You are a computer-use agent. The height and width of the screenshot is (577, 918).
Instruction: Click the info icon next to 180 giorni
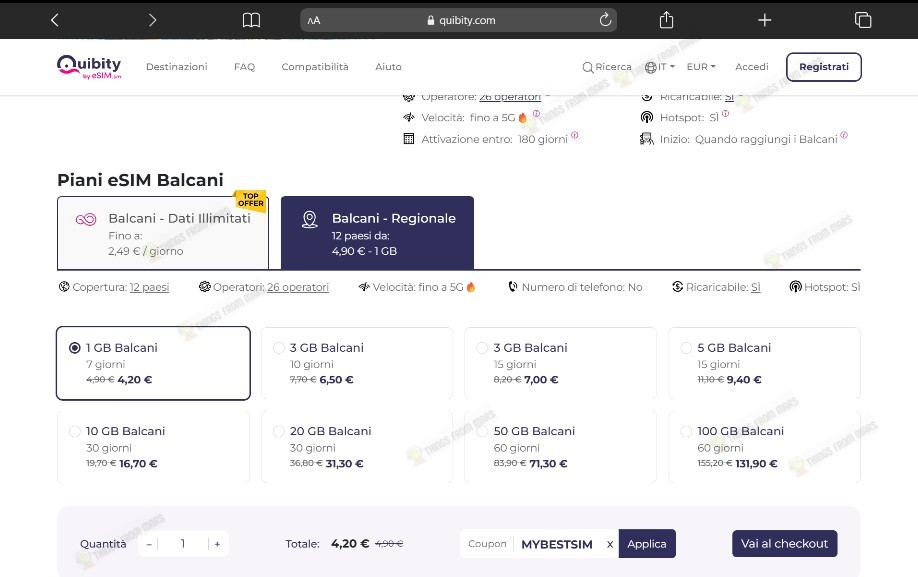tap(574, 135)
